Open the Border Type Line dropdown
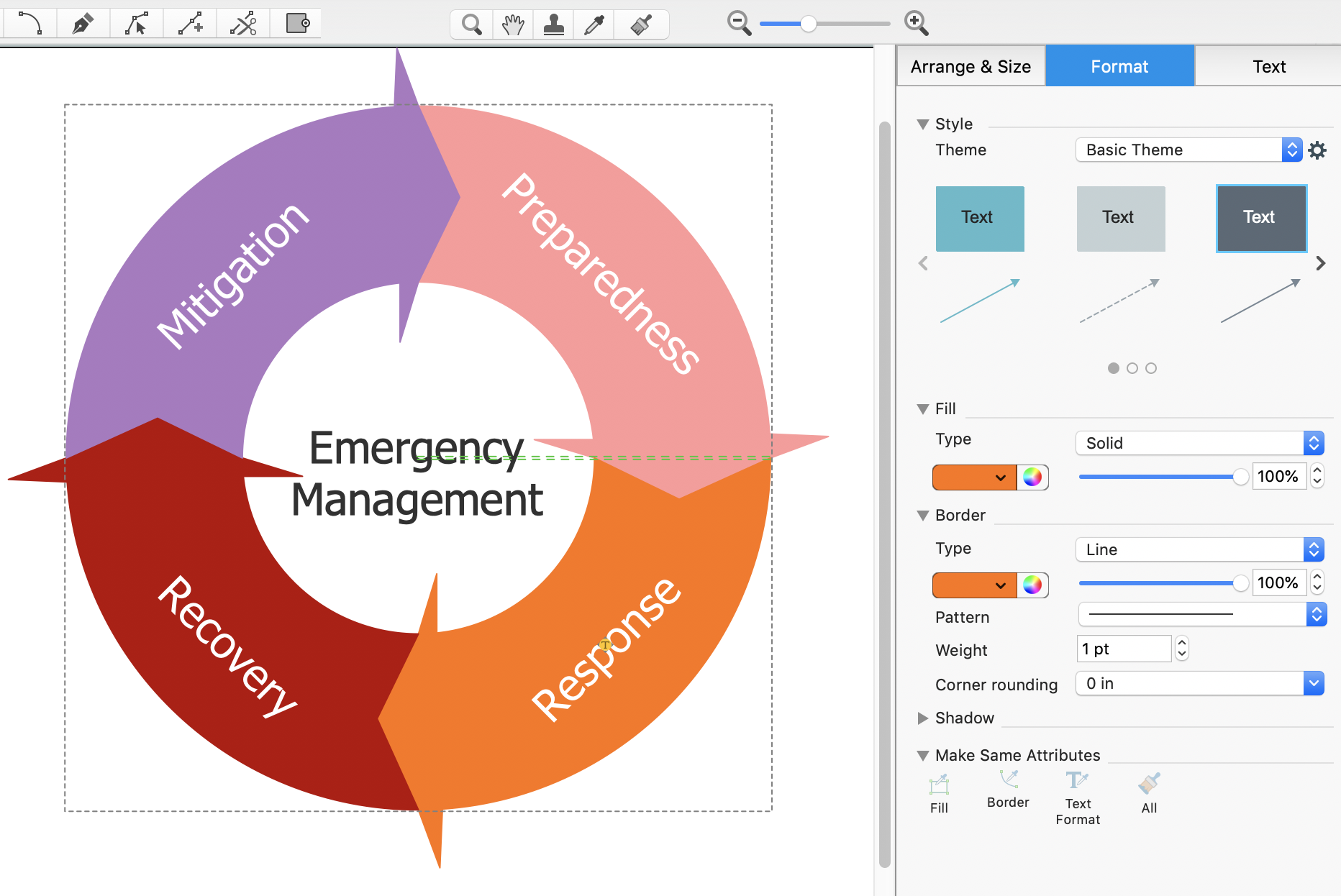The image size is (1341, 896). pos(1199,549)
